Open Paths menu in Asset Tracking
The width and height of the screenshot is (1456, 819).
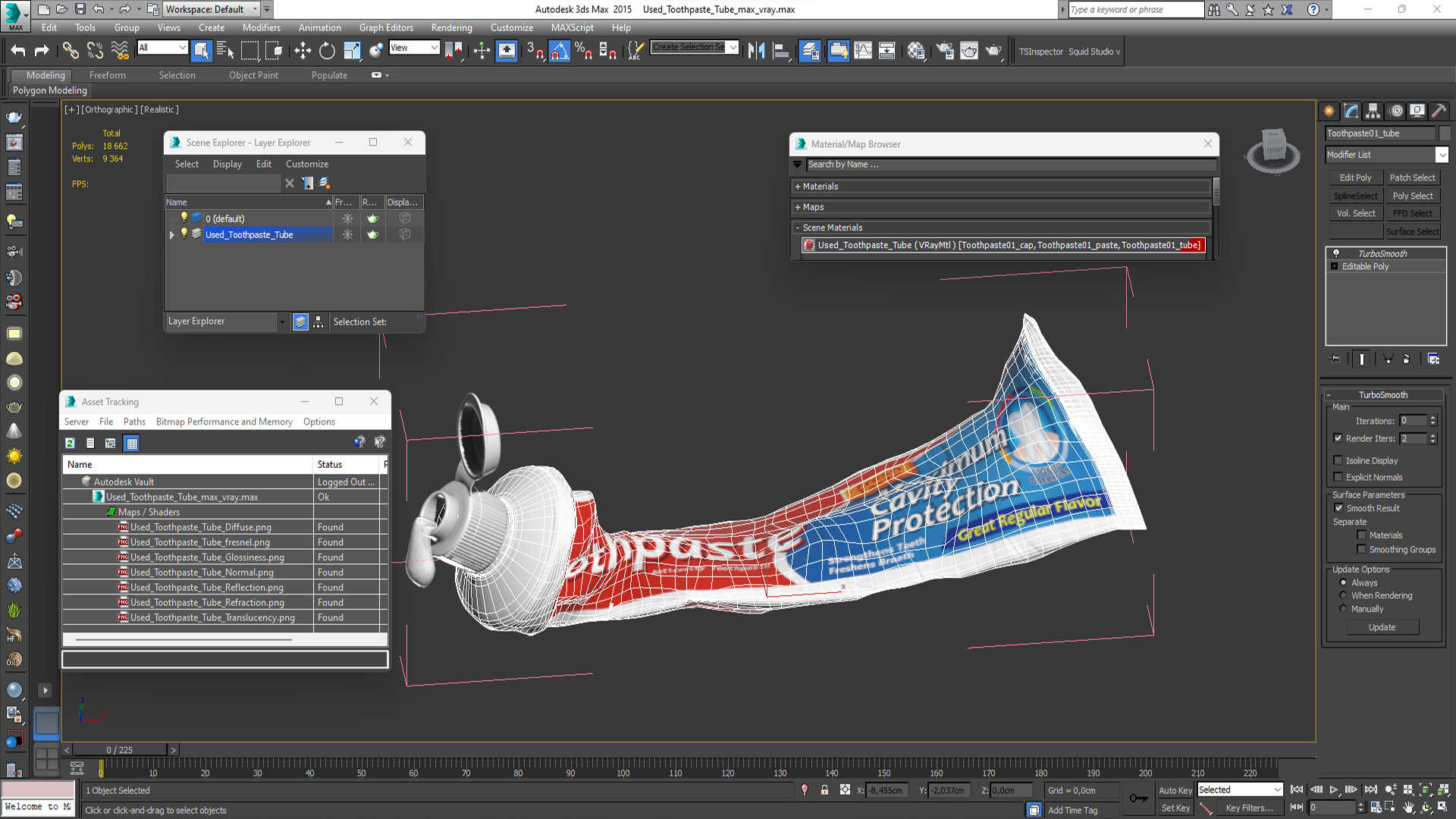(x=134, y=422)
